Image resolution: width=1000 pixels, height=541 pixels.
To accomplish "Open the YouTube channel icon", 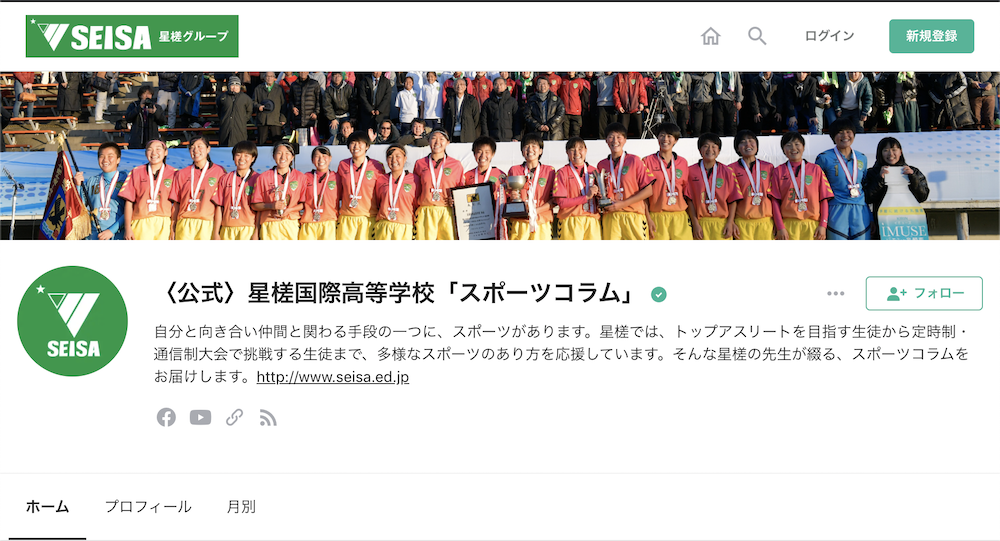I will [x=200, y=417].
